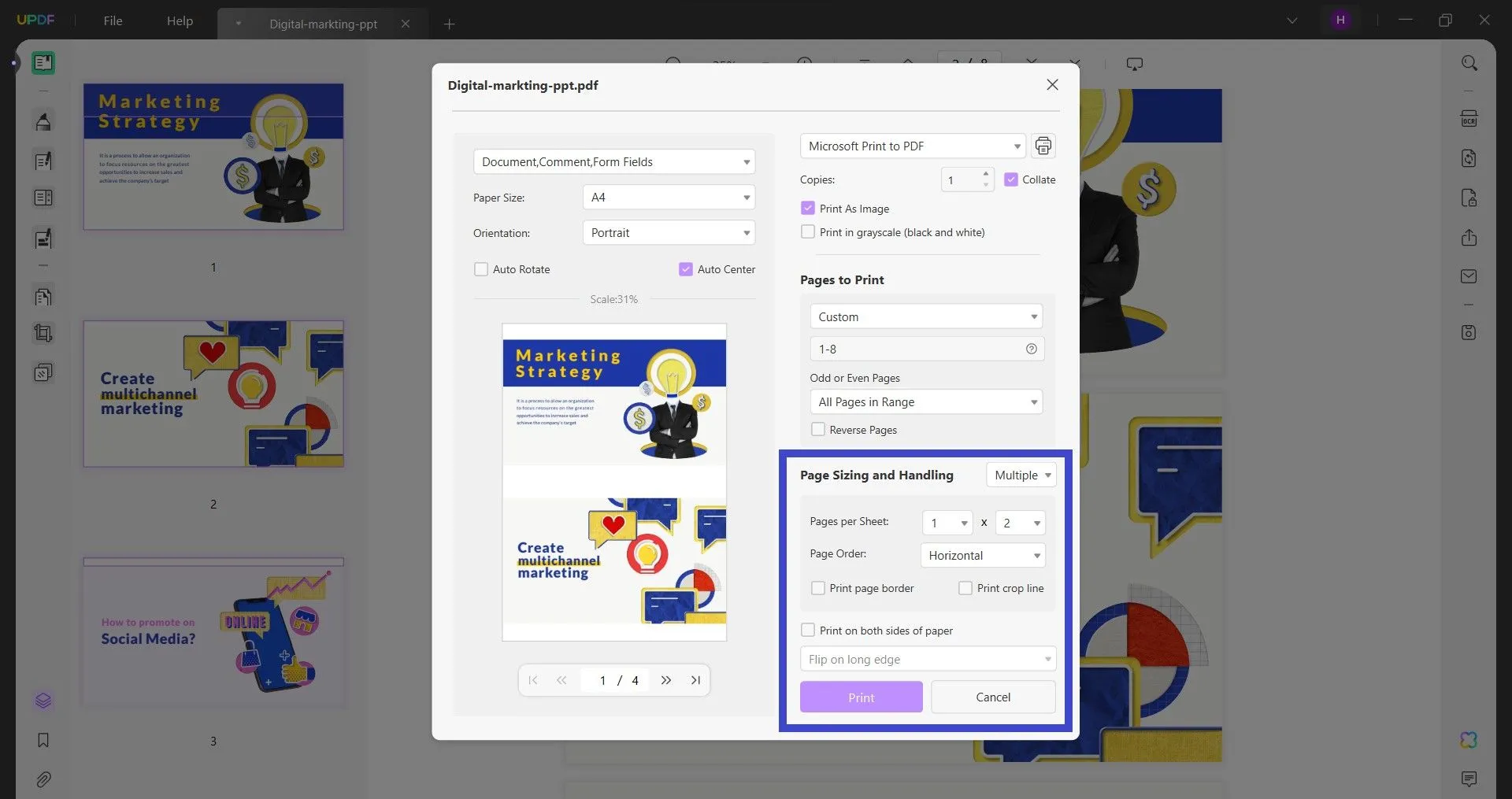1512x799 pixels.
Task: Enable Print page border
Action: coord(818,588)
